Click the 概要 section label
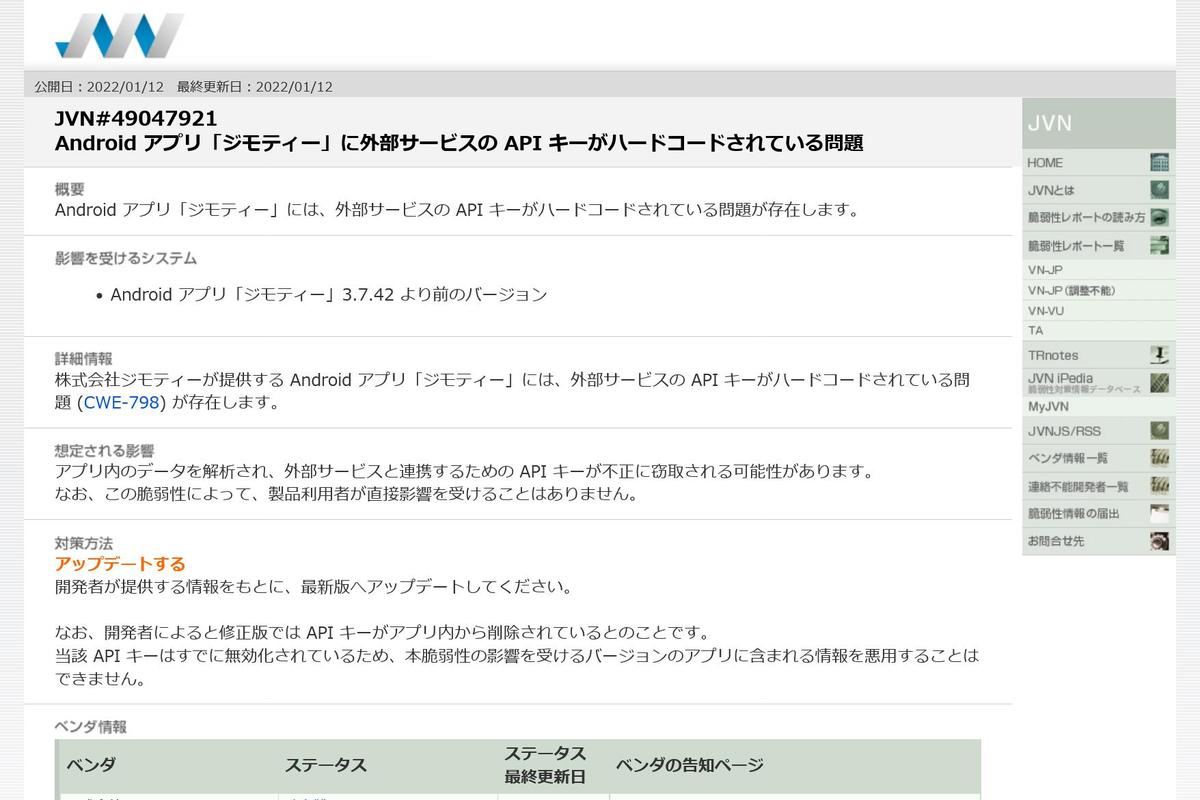The width and height of the screenshot is (1200, 800). pos(70,188)
